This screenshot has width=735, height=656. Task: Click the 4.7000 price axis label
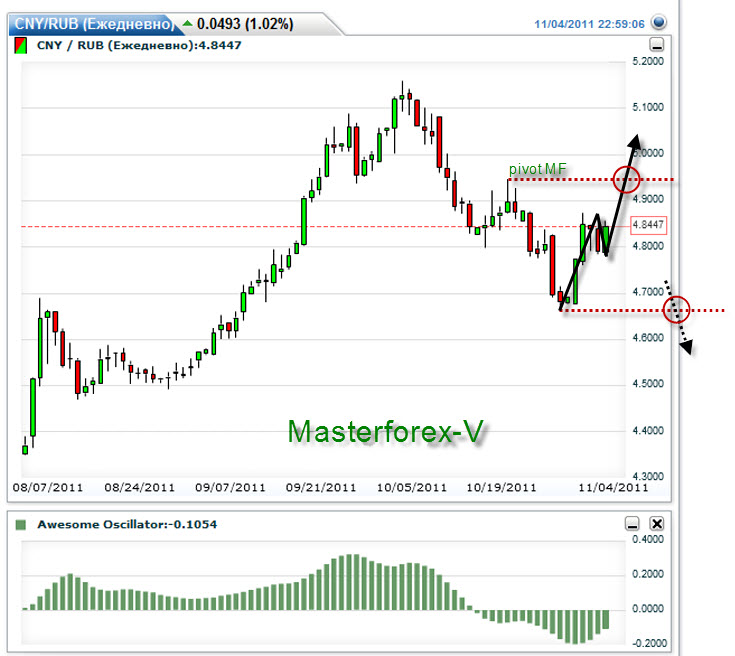[648, 292]
